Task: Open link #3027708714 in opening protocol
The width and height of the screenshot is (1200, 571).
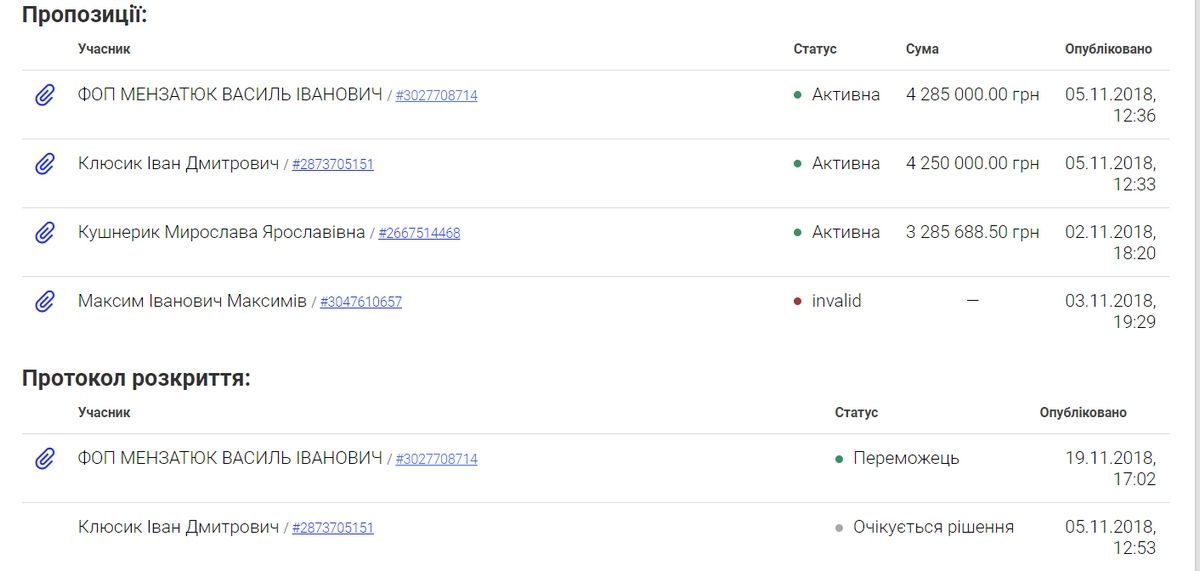Action: pos(436,460)
